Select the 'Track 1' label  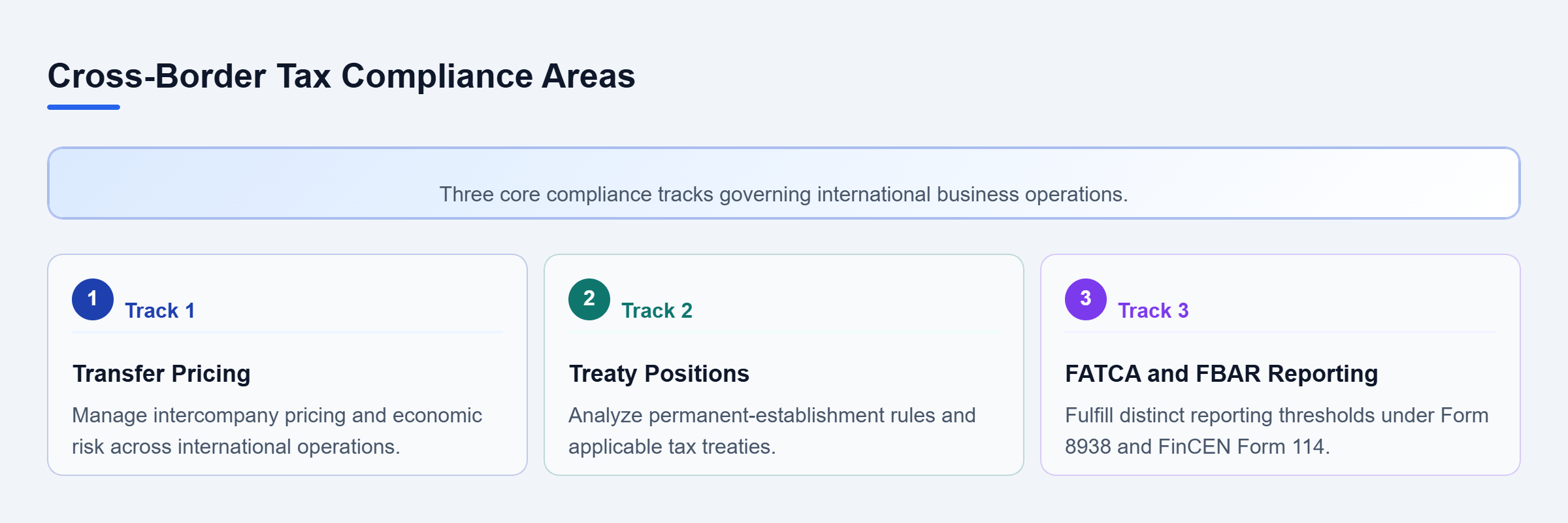[160, 311]
